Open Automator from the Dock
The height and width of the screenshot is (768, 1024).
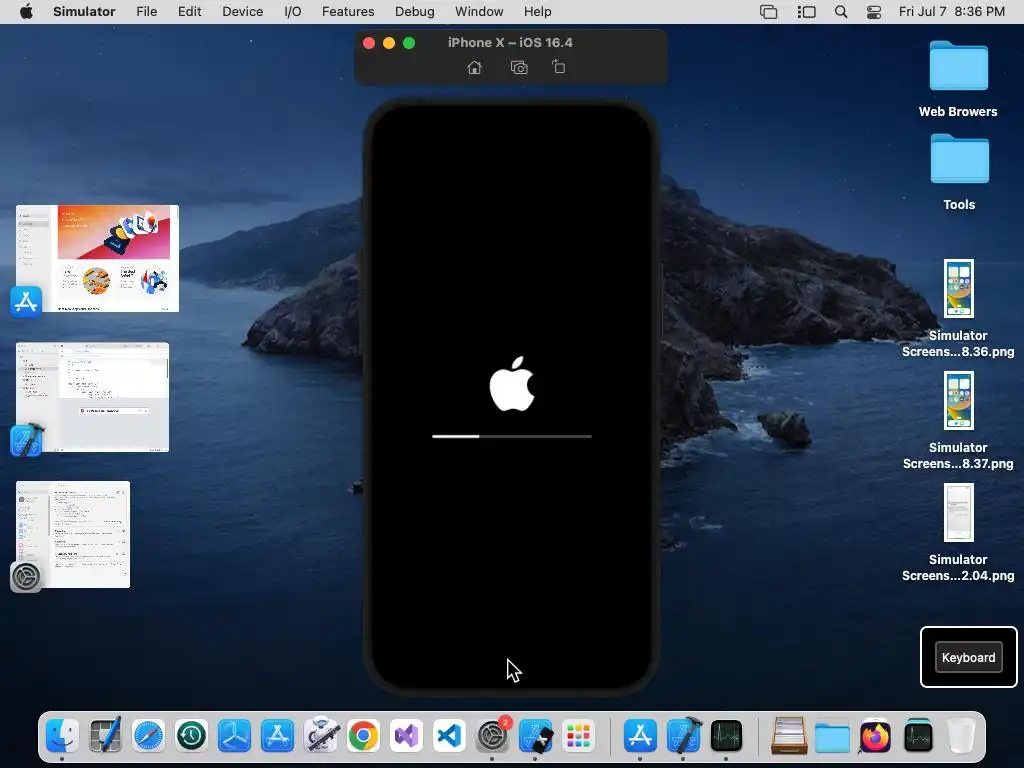321,736
